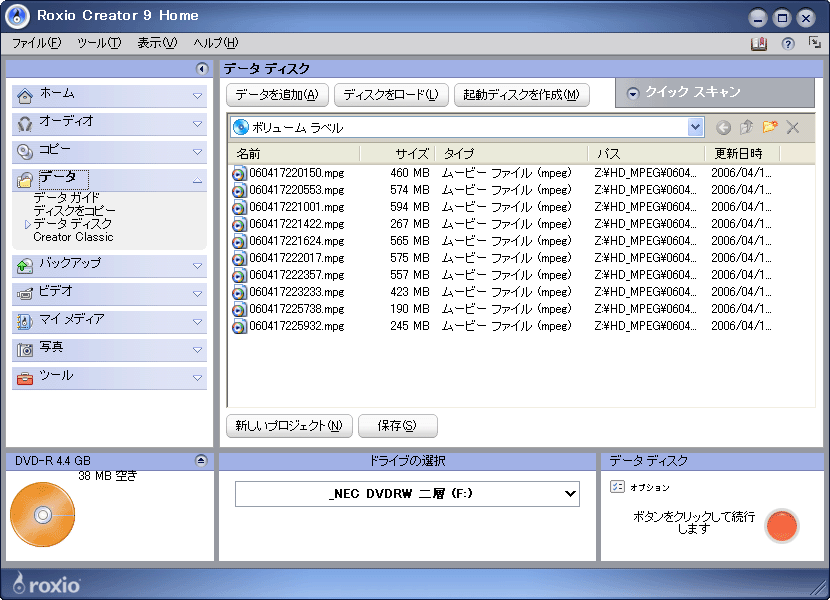Click icon of 060417220150.mpg file
Screen dimensions: 830x600
tap(239, 174)
